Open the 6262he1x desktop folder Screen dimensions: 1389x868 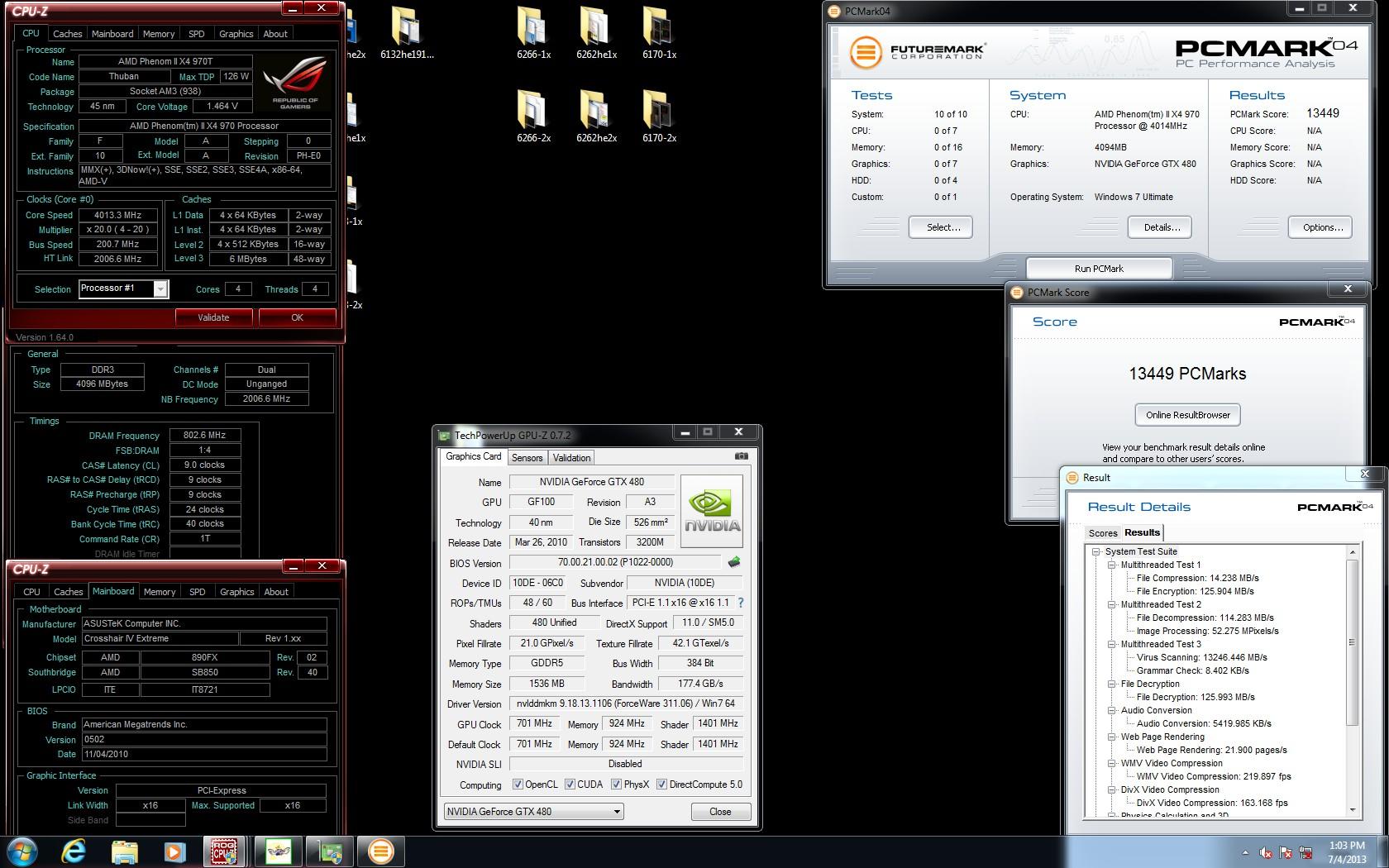(x=596, y=33)
